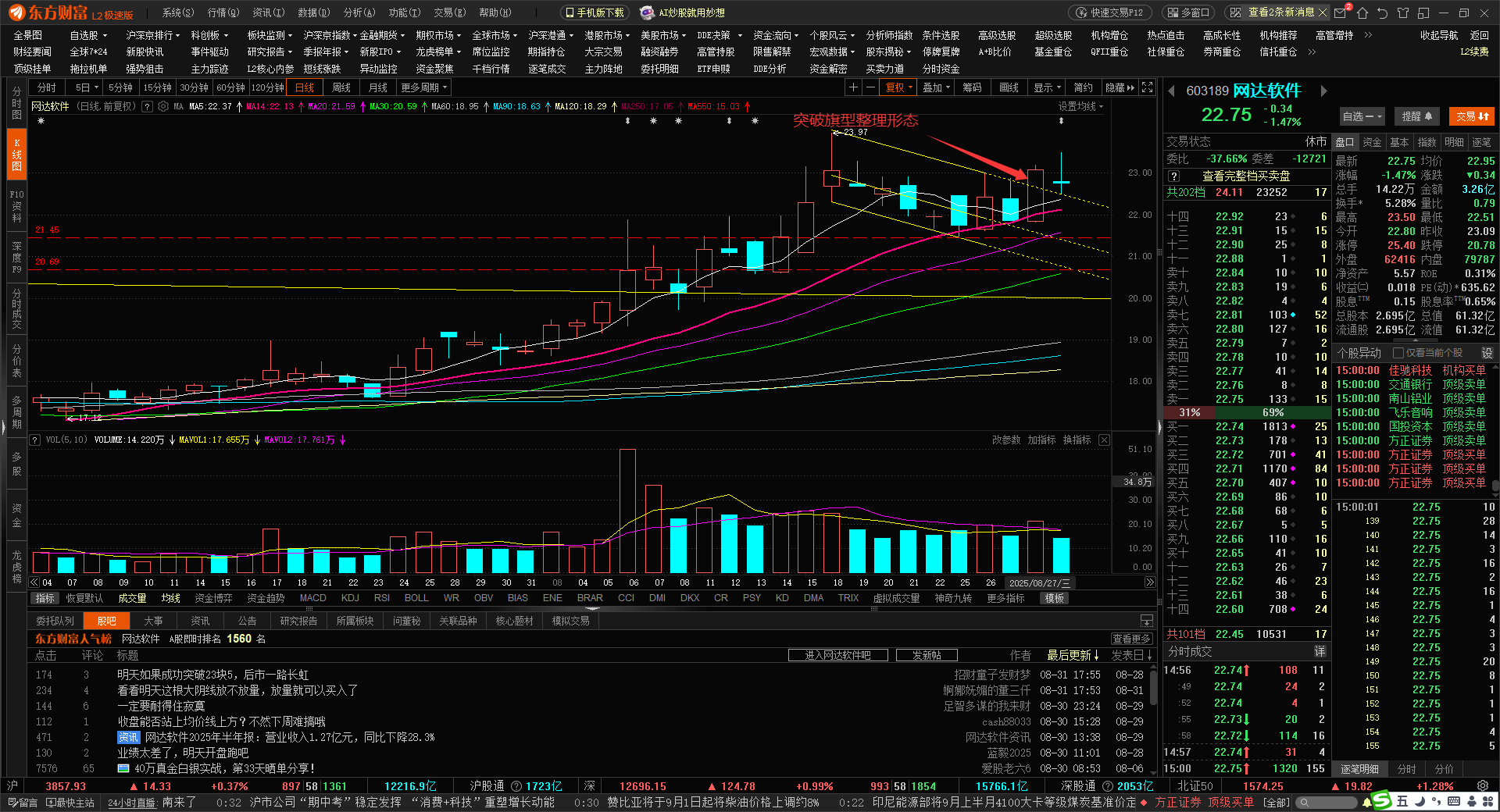Image resolution: width=1500 pixels, height=812 pixels.
Task: Open the 分析(A) menu
Action: (359, 12)
